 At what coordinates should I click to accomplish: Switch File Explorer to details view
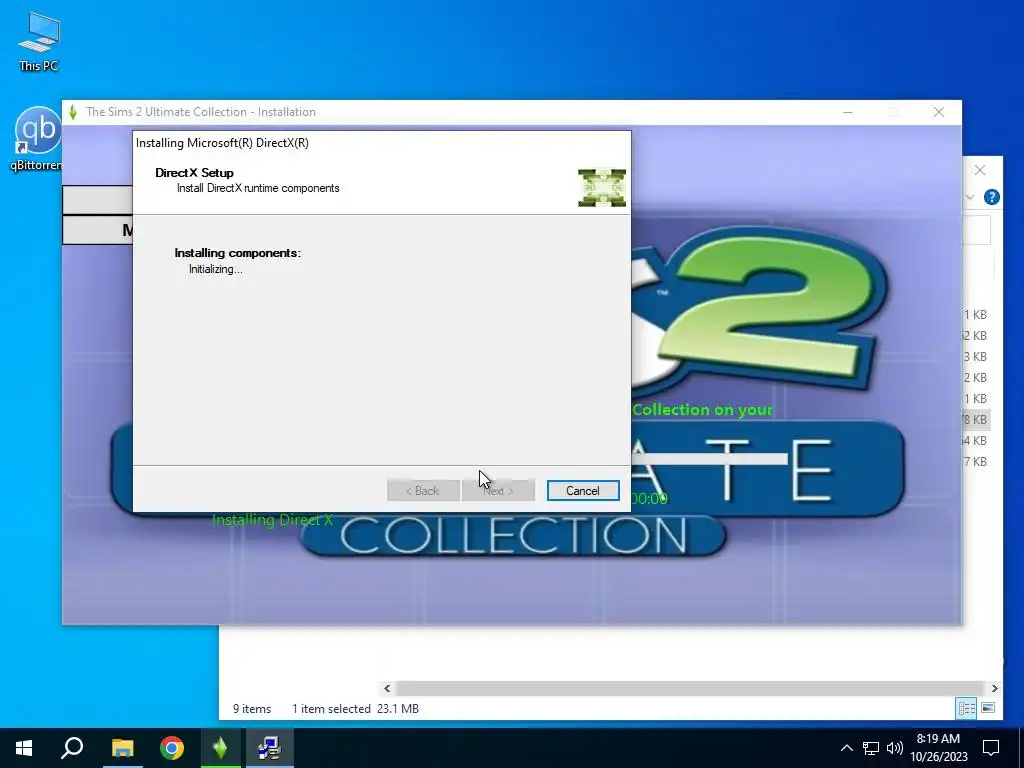click(967, 708)
